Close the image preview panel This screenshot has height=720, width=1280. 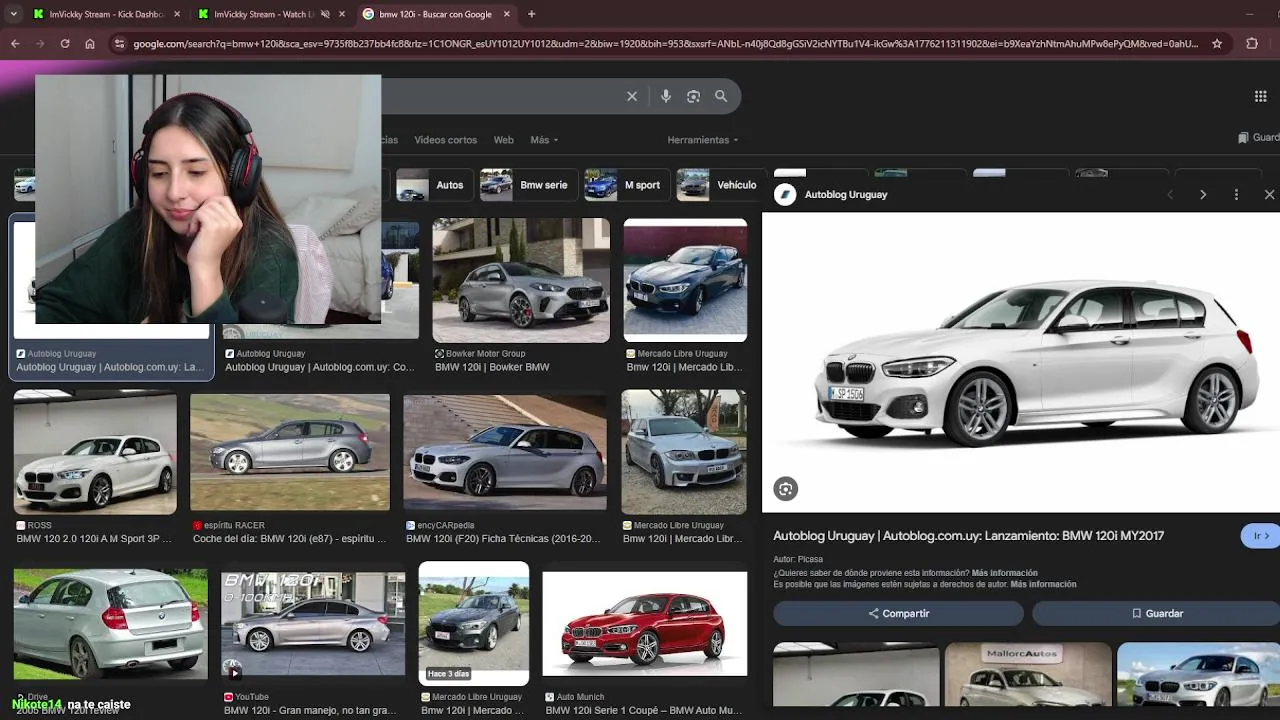[x=1269, y=195]
